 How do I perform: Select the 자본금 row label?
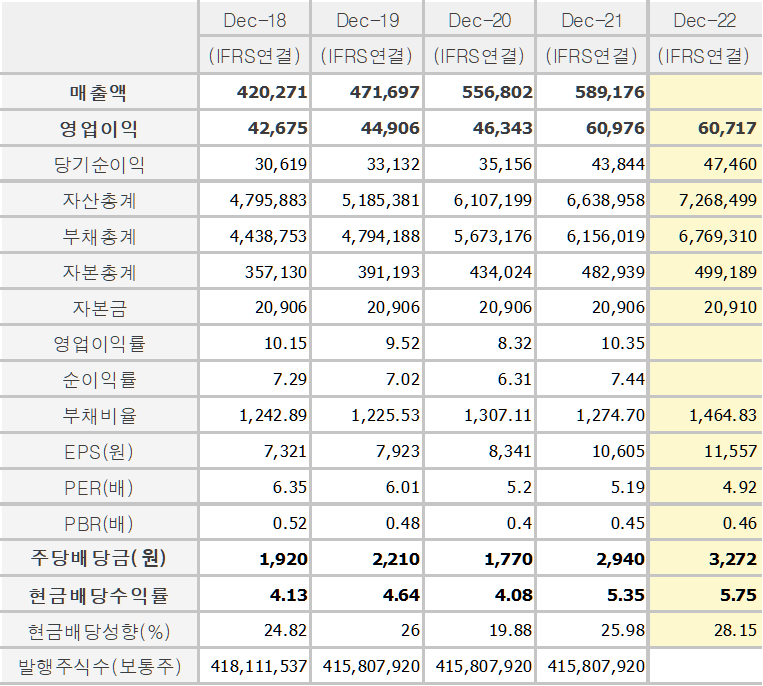click(x=99, y=308)
